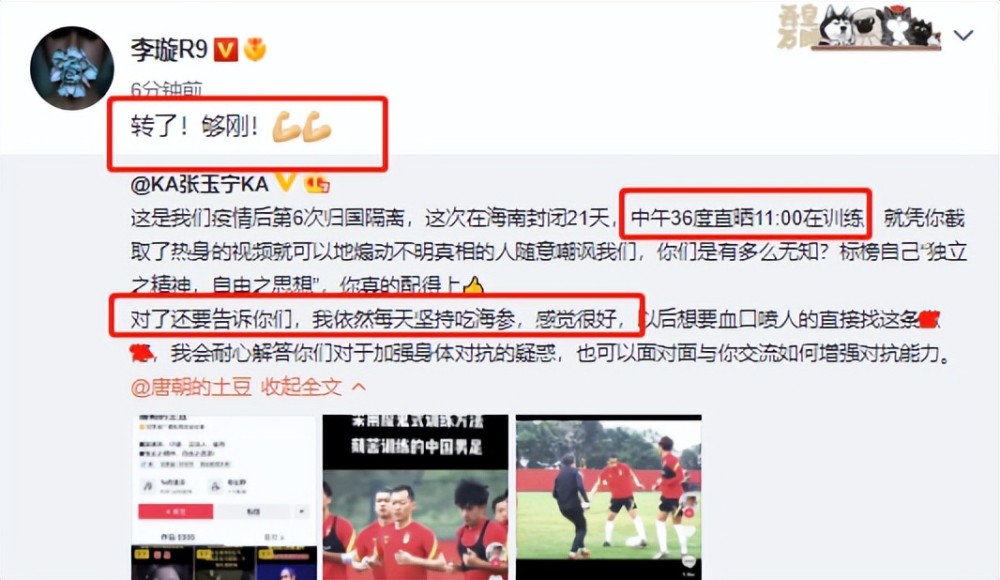The height and width of the screenshot is (580, 1000).
Task: Click the membership crown badge after 李璇R9
Action: pos(255,49)
